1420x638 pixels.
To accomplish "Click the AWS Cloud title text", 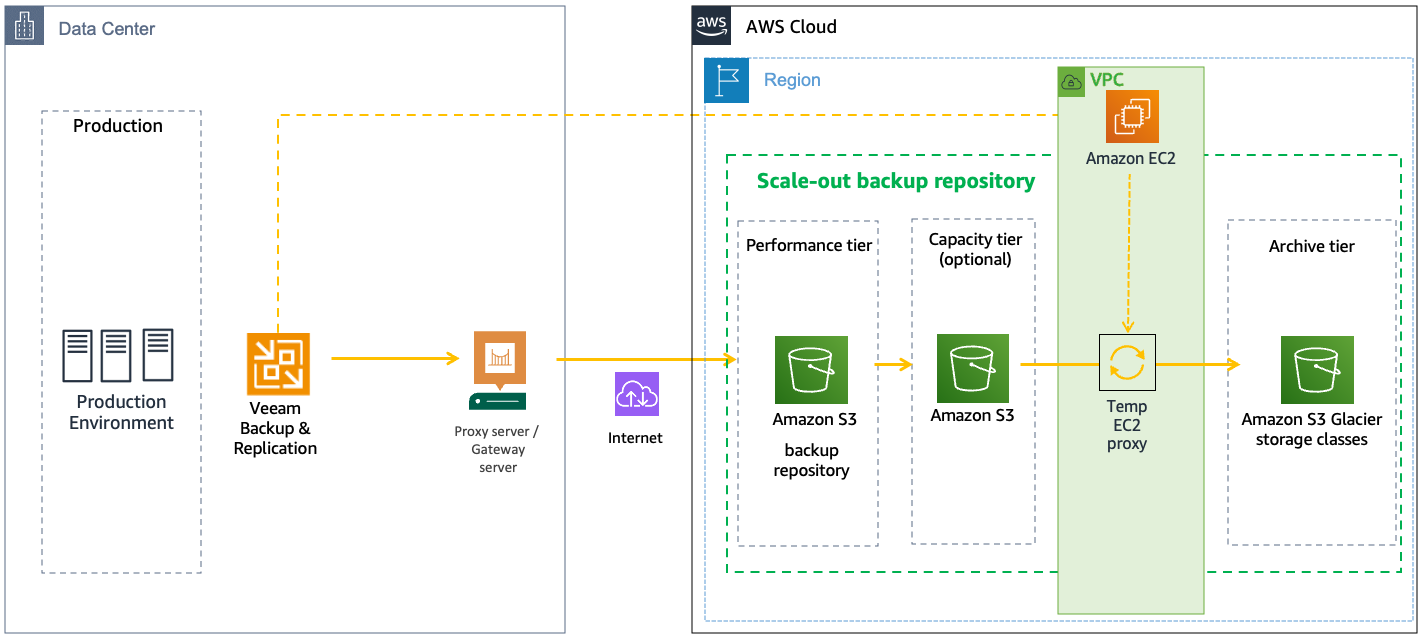I will [790, 26].
